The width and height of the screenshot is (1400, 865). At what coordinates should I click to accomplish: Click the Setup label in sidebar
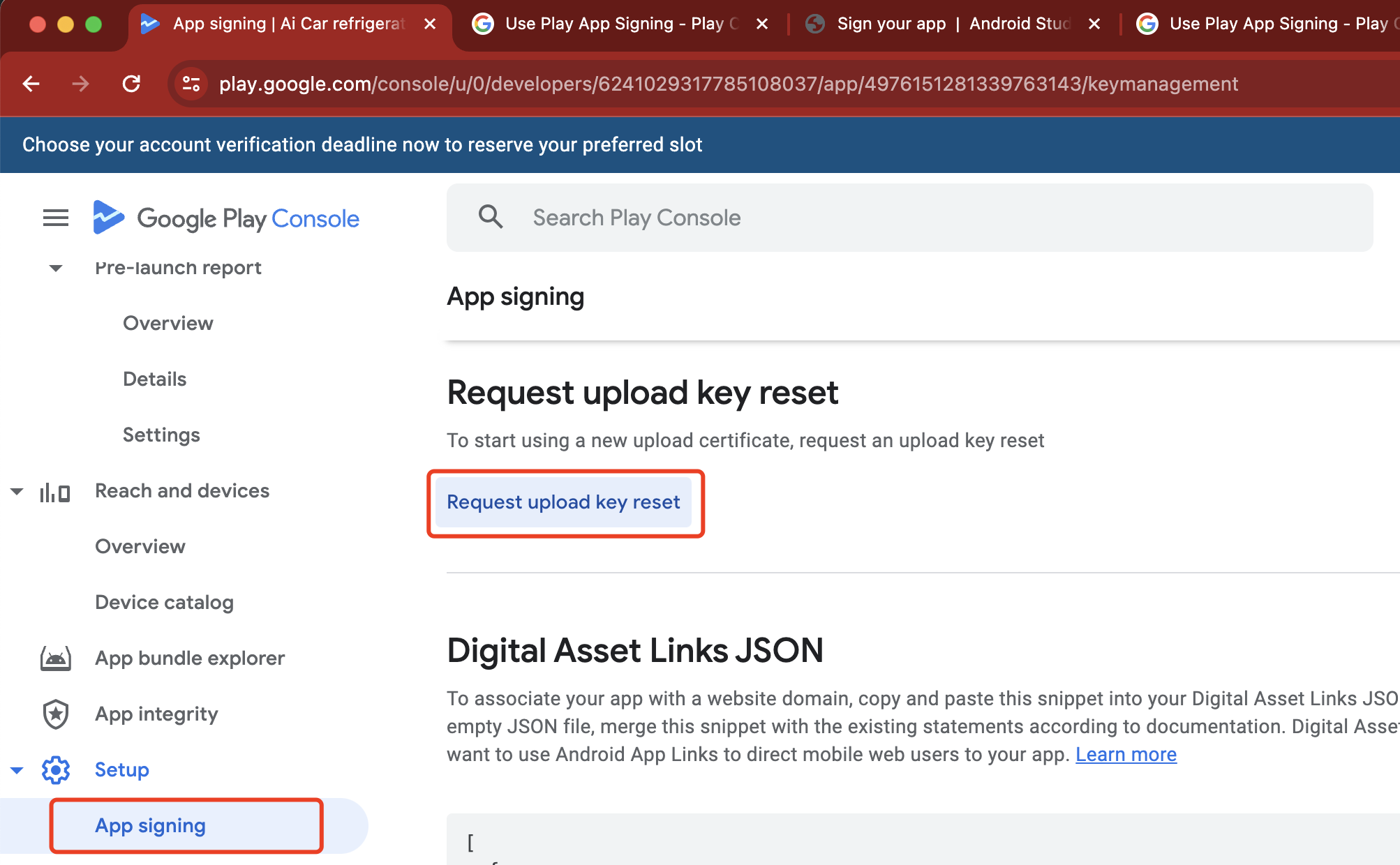pos(122,770)
